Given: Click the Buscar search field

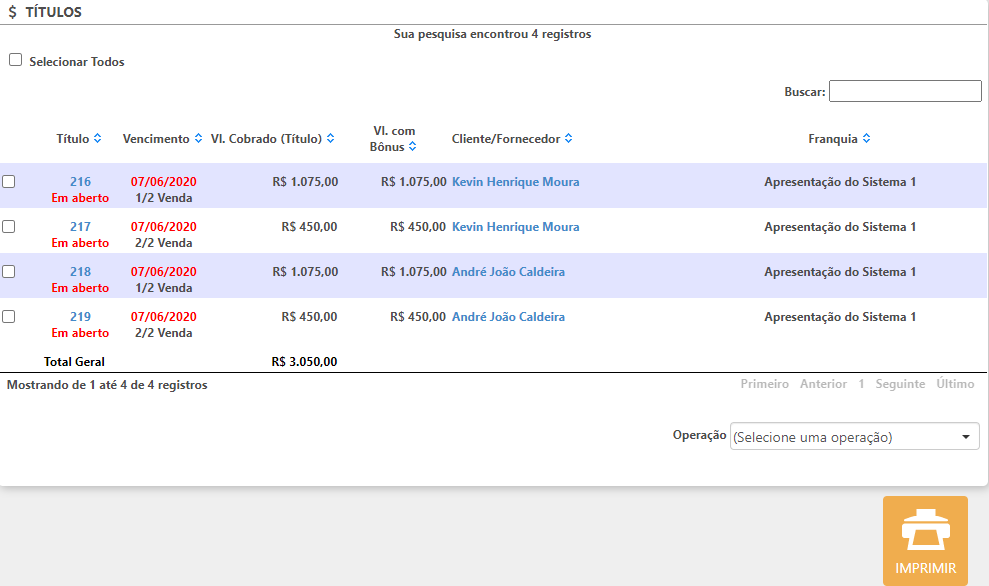Looking at the screenshot, I should pos(905,91).
